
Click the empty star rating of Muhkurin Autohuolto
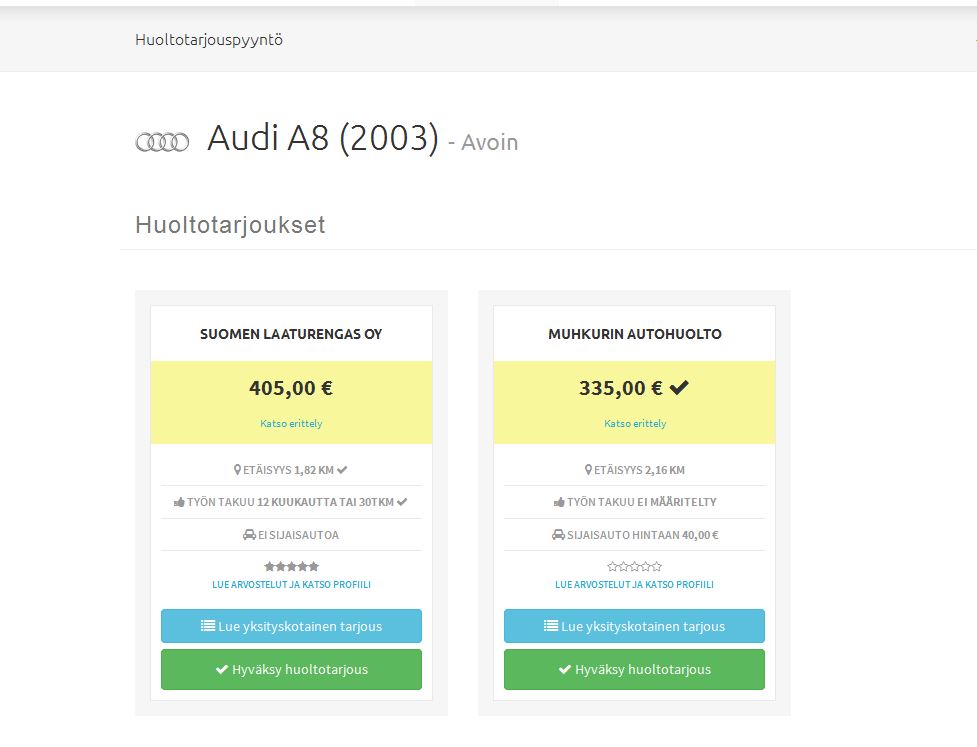(x=634, y=566)
